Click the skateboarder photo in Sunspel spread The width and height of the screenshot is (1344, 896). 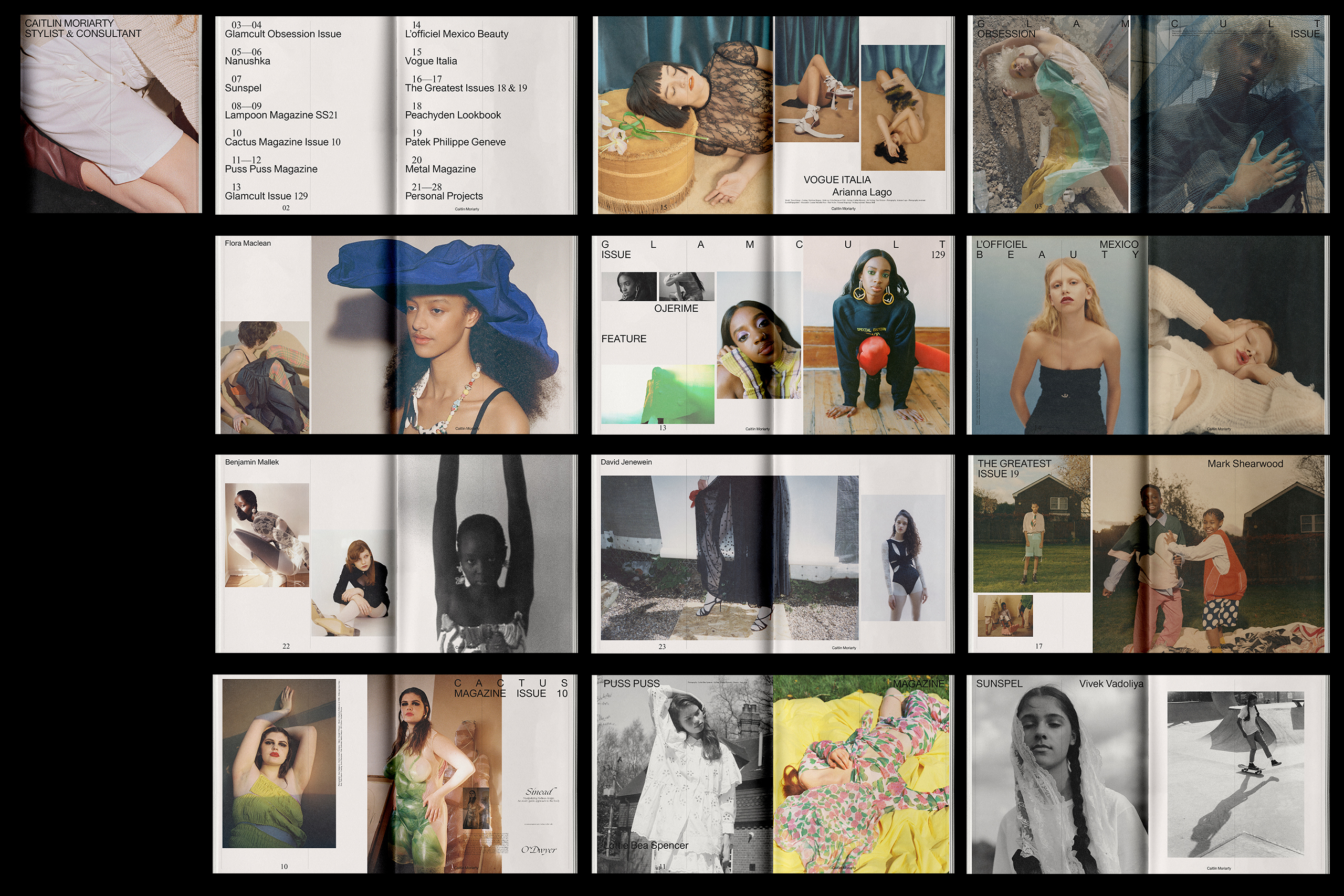[x=1235, y=774]
